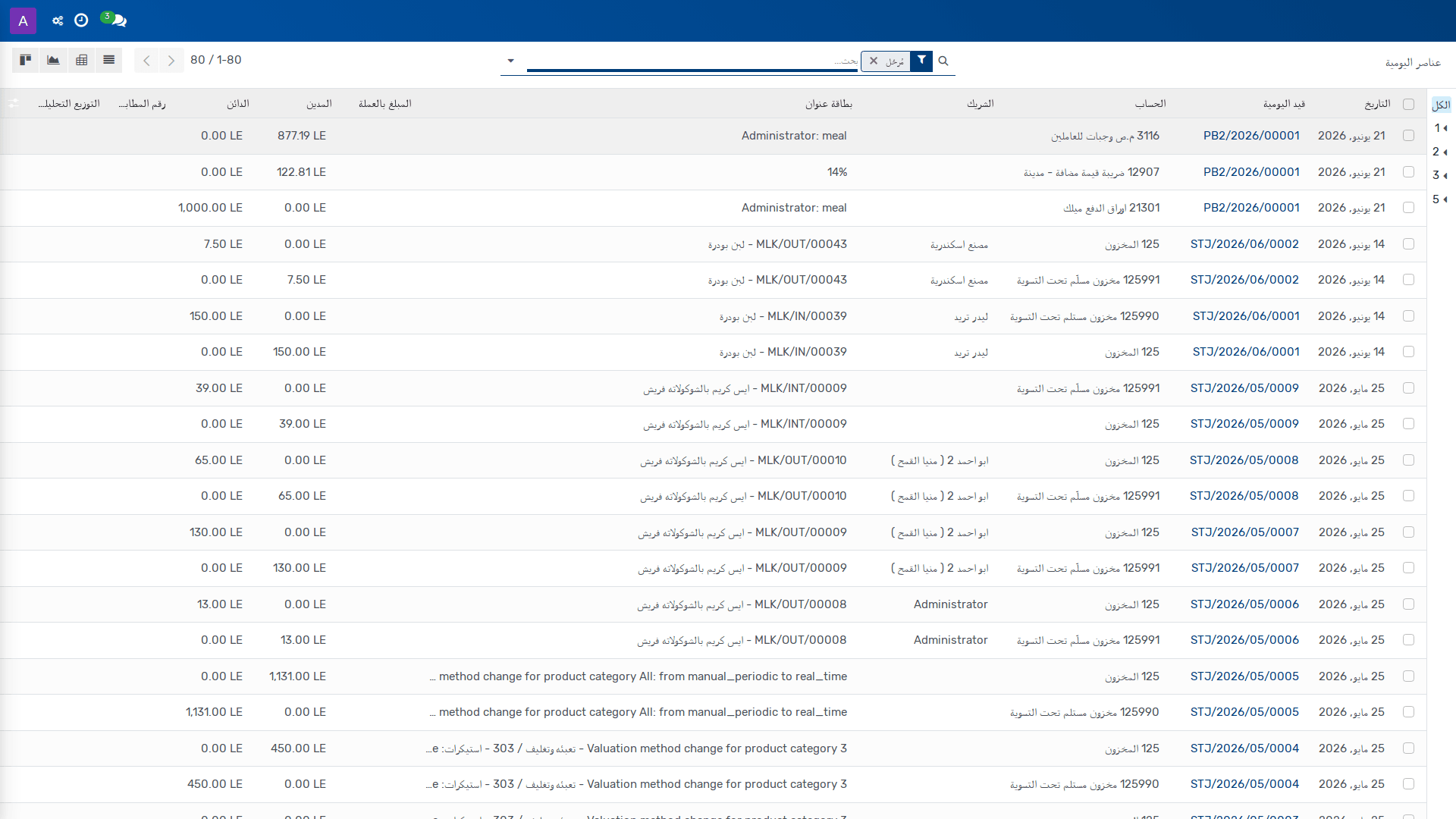Click the search input field

[692, 61]
